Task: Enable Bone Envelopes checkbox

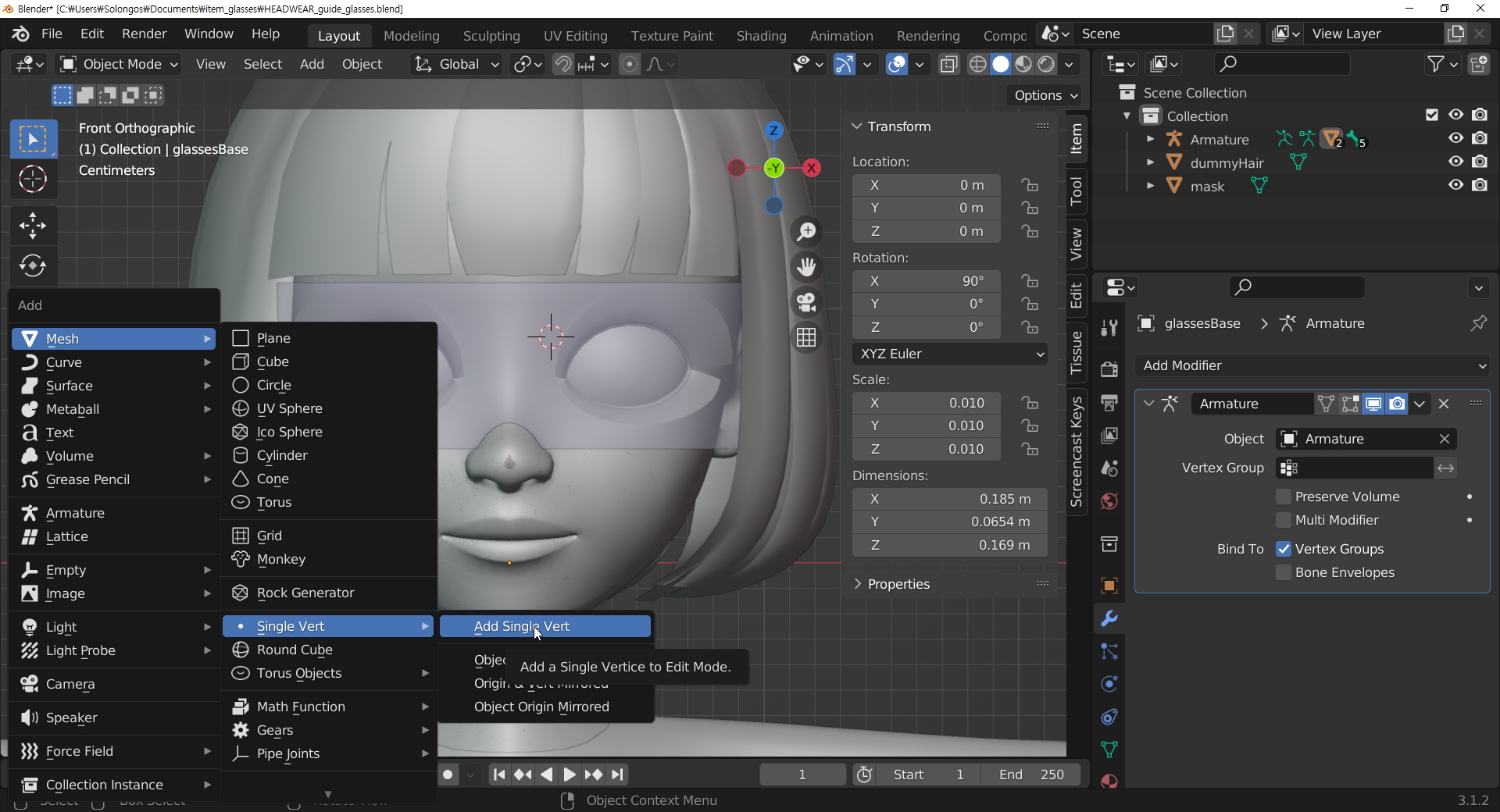Action: 1284,572
